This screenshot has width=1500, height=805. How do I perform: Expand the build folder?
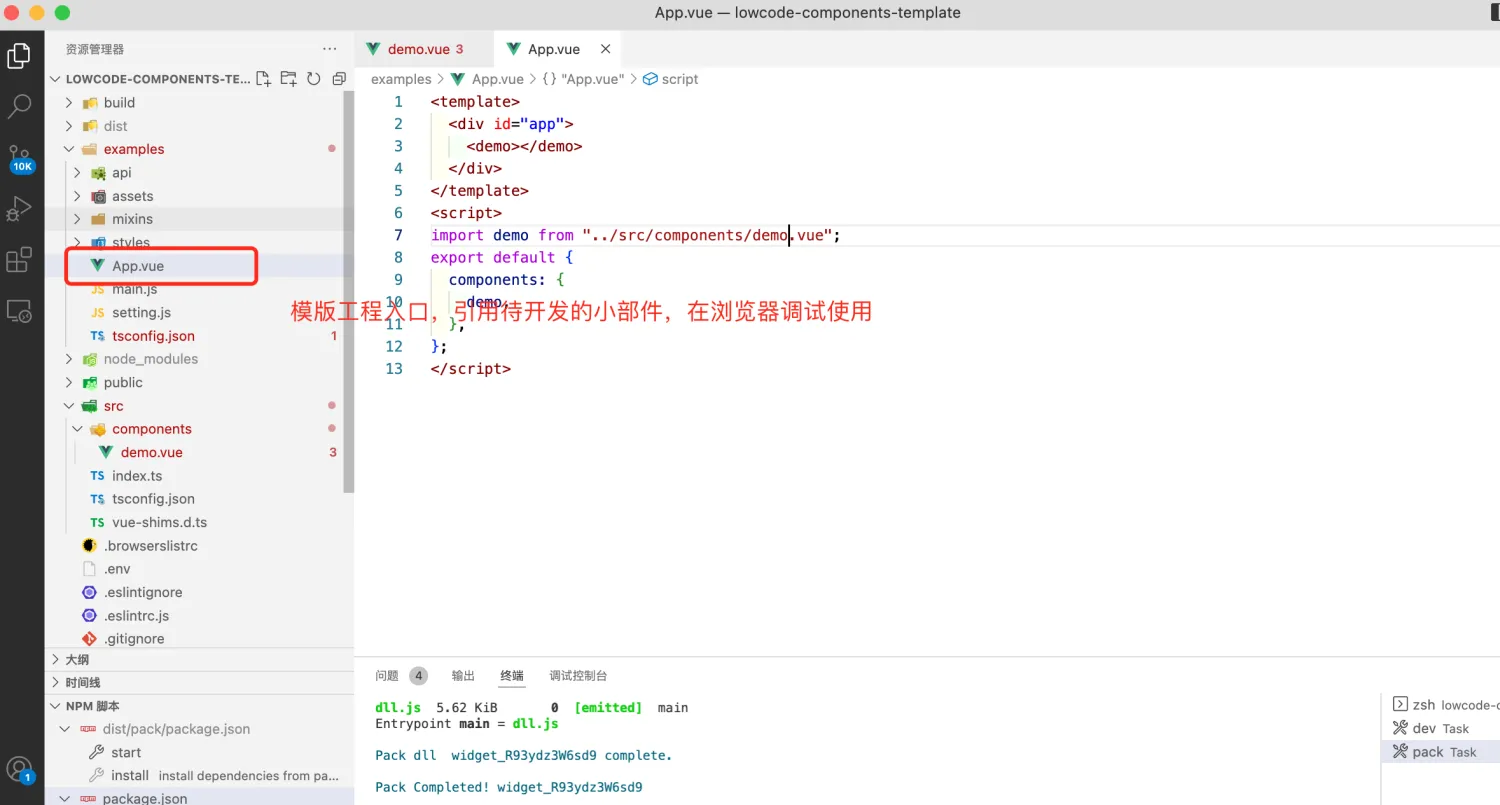tap(119, 102)
